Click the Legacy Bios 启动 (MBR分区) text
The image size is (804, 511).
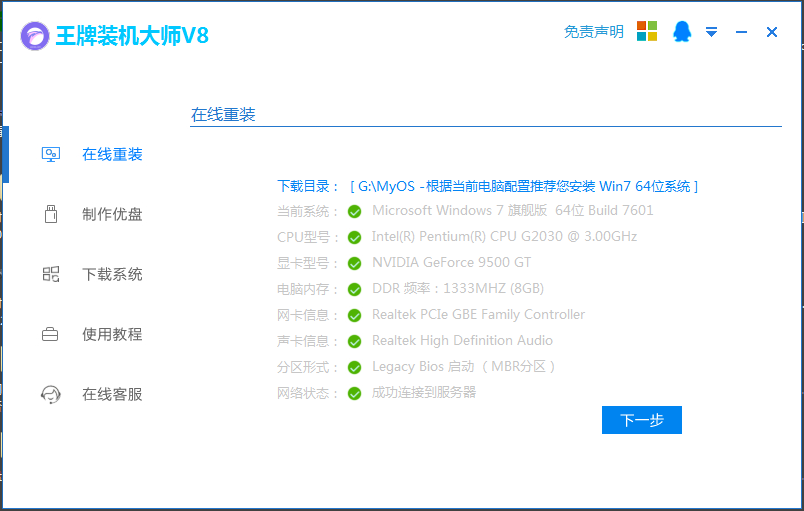(x=464, y=366)
